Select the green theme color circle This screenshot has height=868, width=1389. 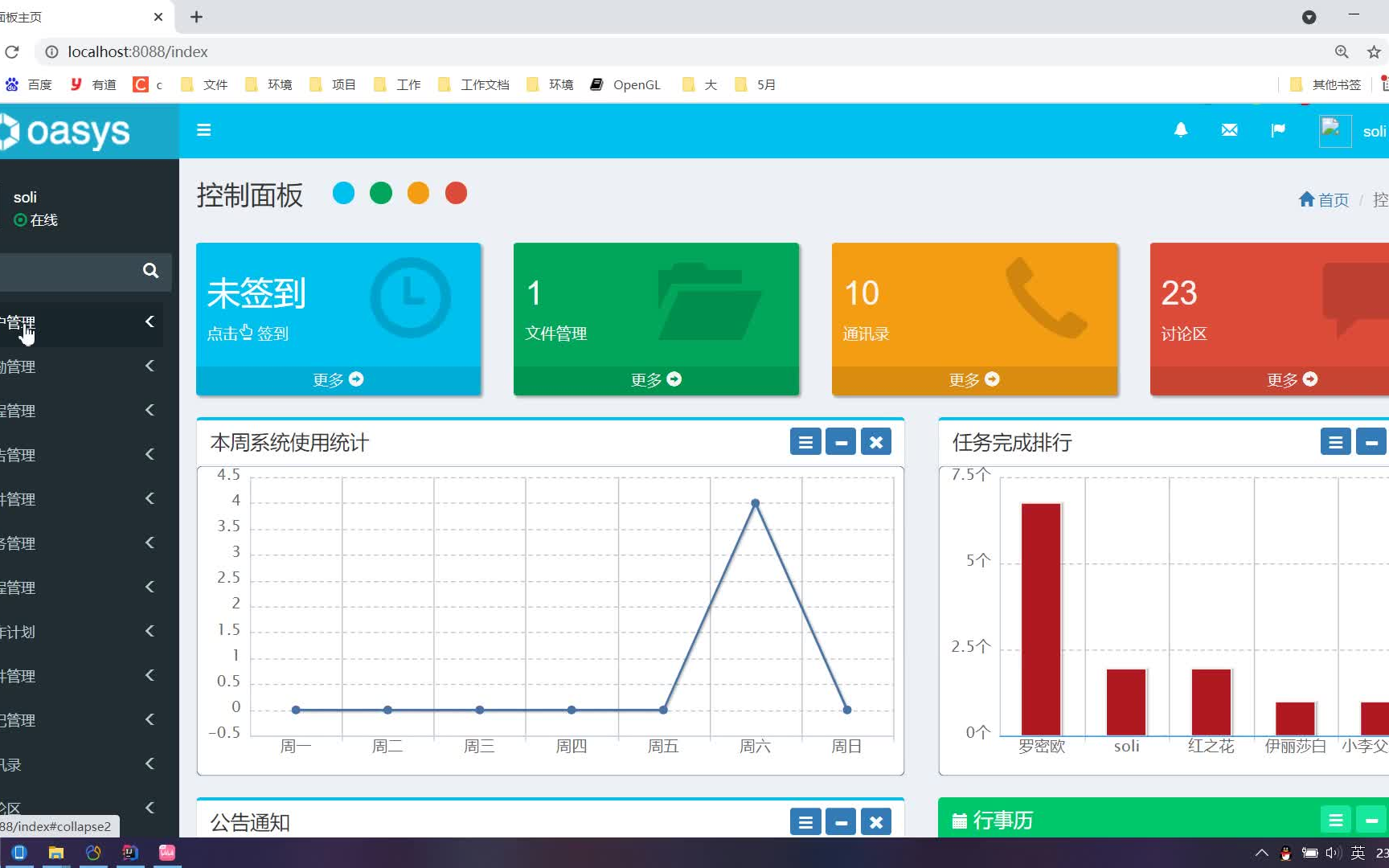[x=381, y=193]
